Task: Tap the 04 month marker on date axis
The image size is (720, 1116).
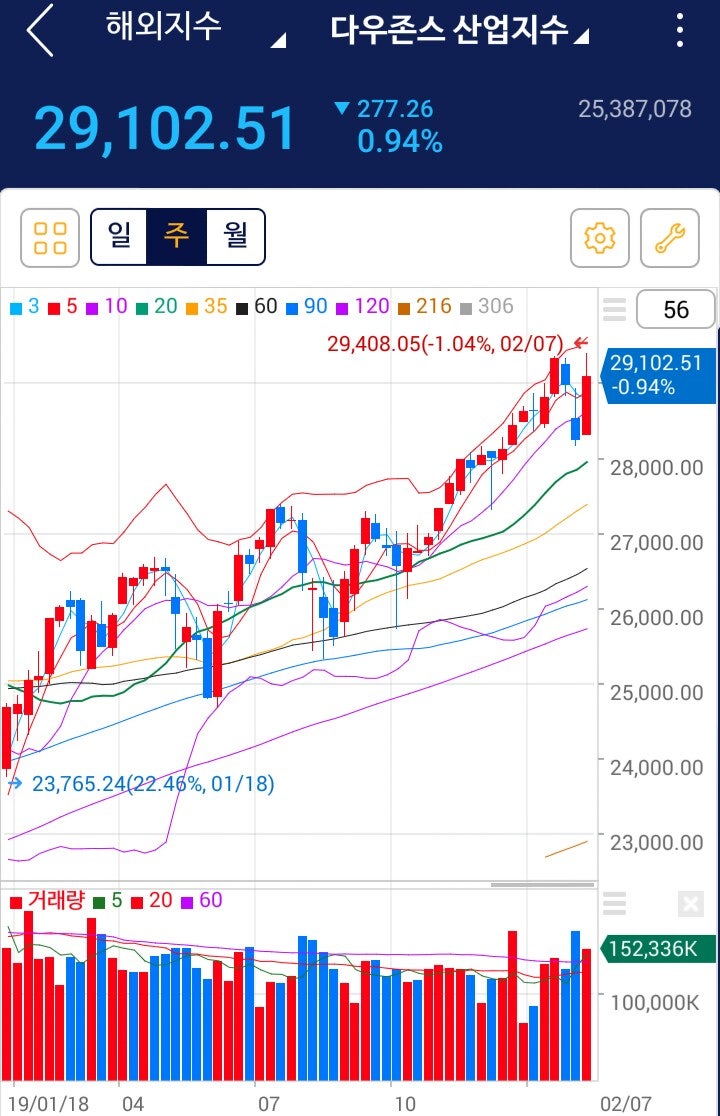Action: (132, 1104)
